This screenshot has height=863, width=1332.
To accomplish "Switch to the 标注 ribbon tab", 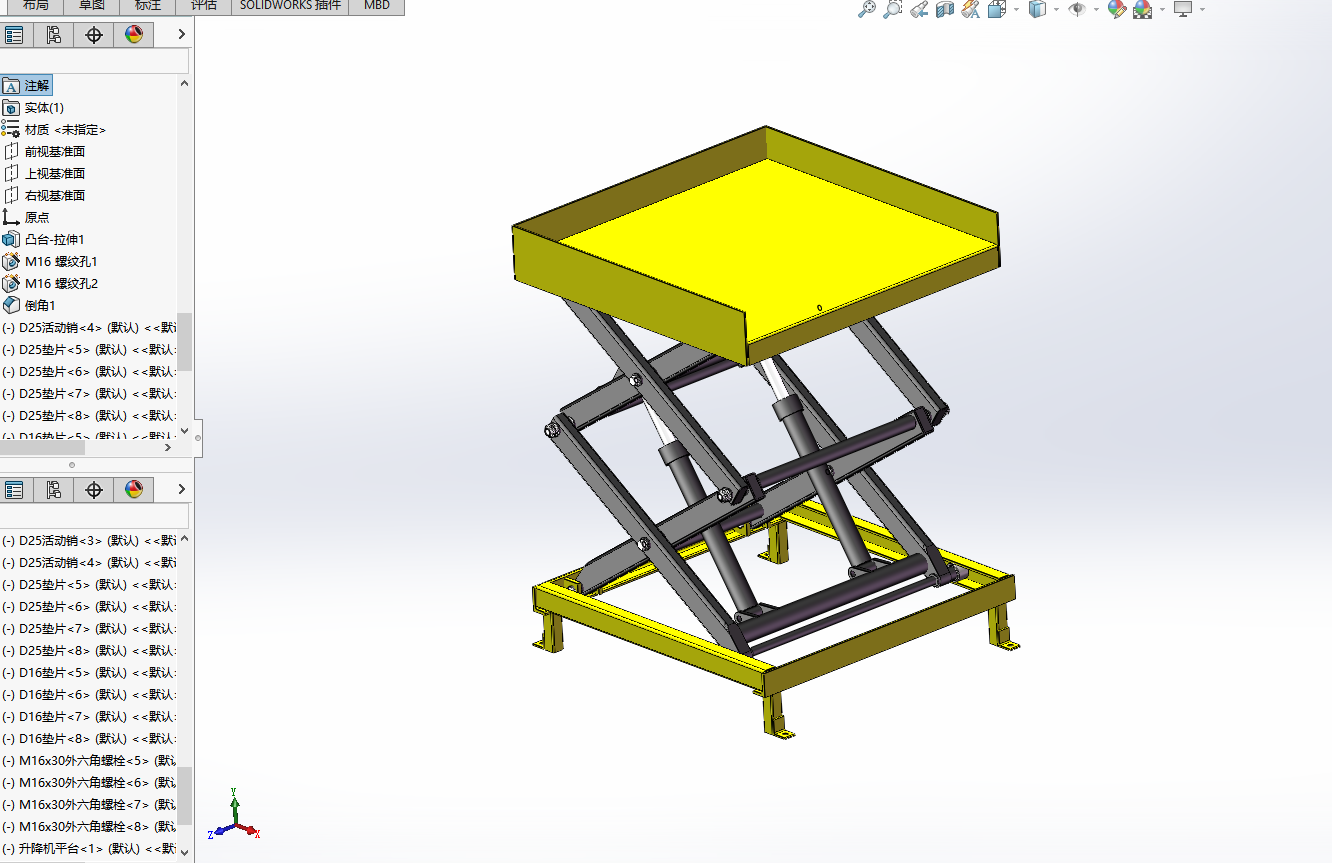I will [x=148, y=5].
